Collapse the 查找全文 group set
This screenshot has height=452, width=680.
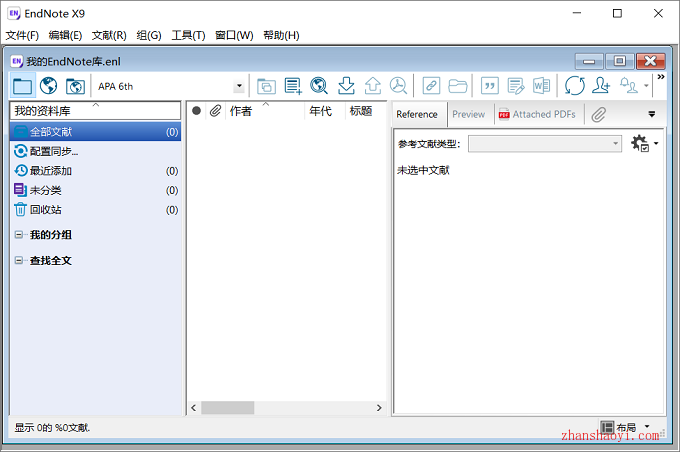point(19,260)
